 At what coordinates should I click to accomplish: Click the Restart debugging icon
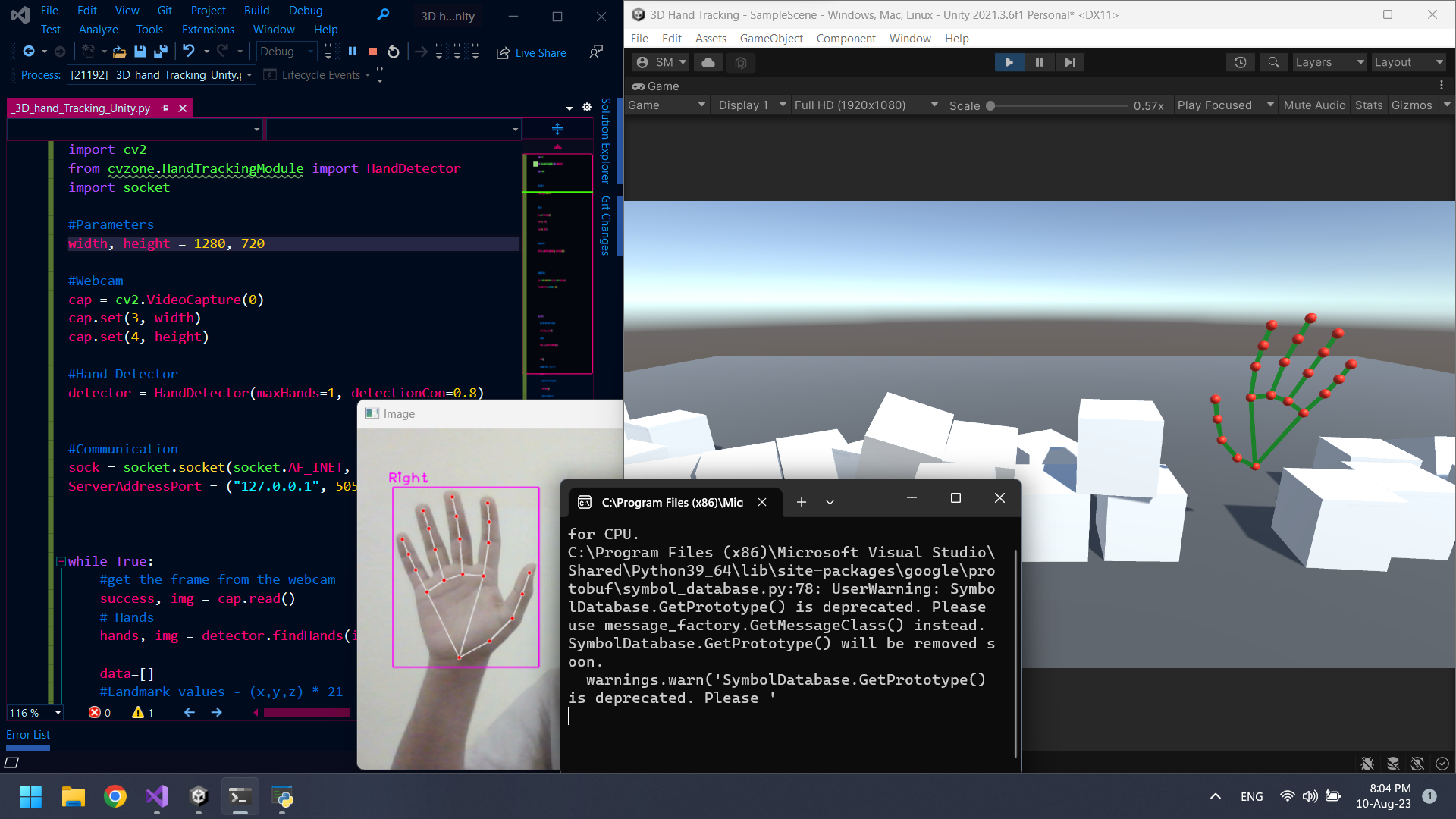pos(394,52)
